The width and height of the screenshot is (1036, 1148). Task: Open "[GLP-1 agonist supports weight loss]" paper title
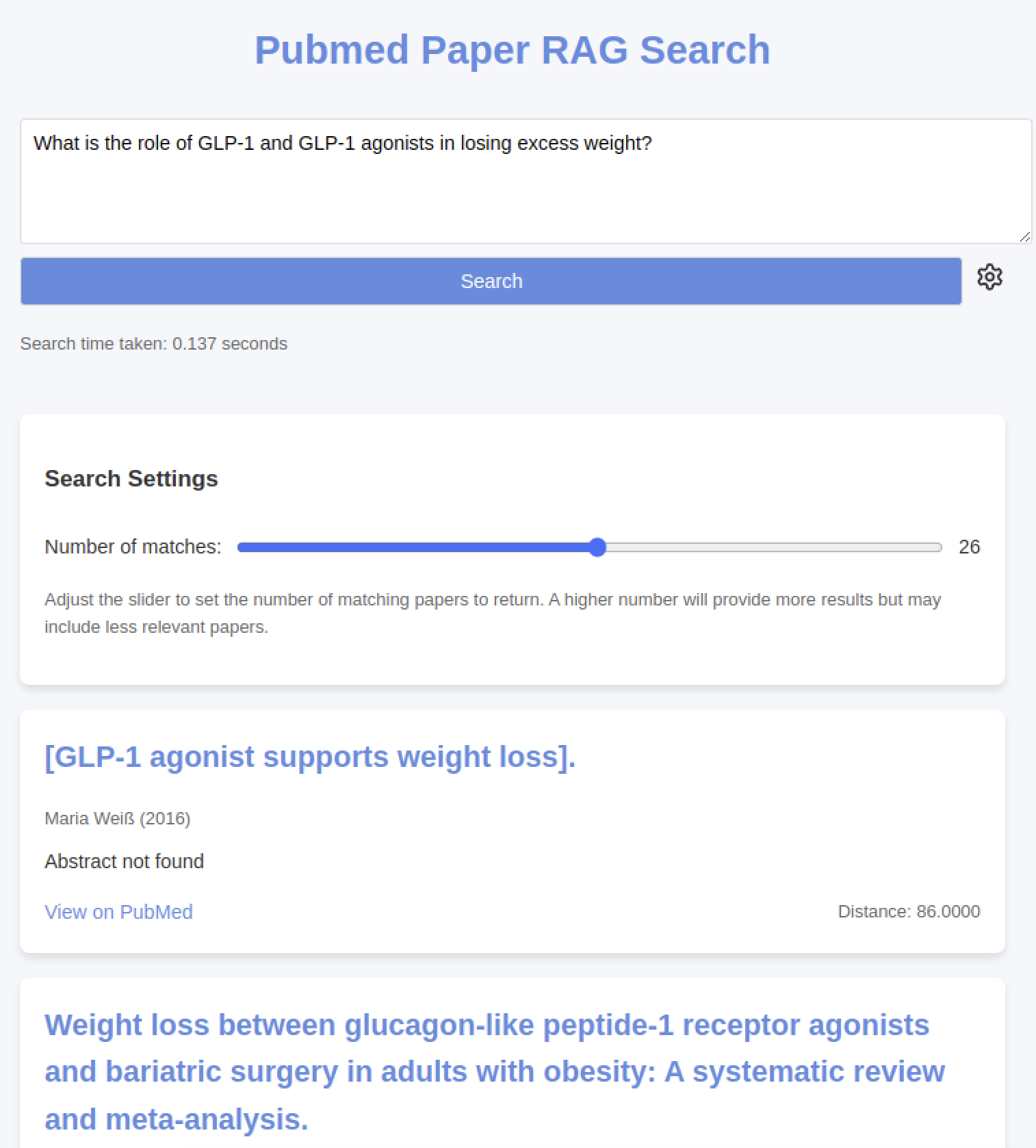[310, 757]
